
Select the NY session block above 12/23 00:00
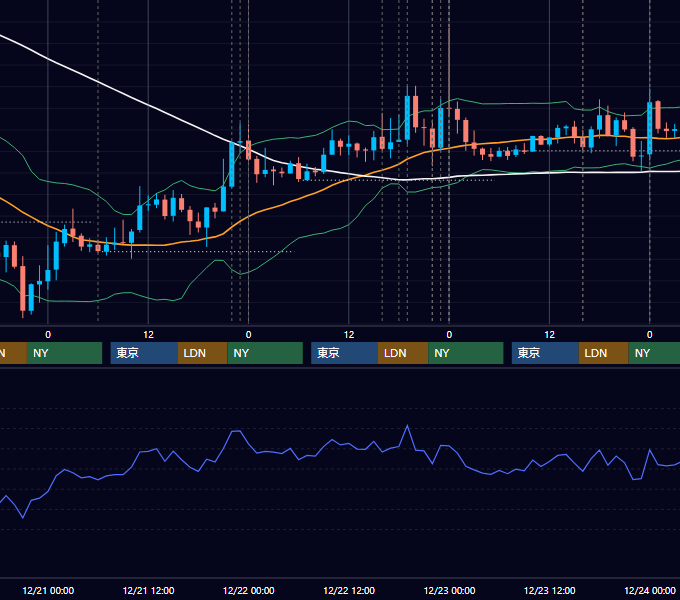point(466,353)
